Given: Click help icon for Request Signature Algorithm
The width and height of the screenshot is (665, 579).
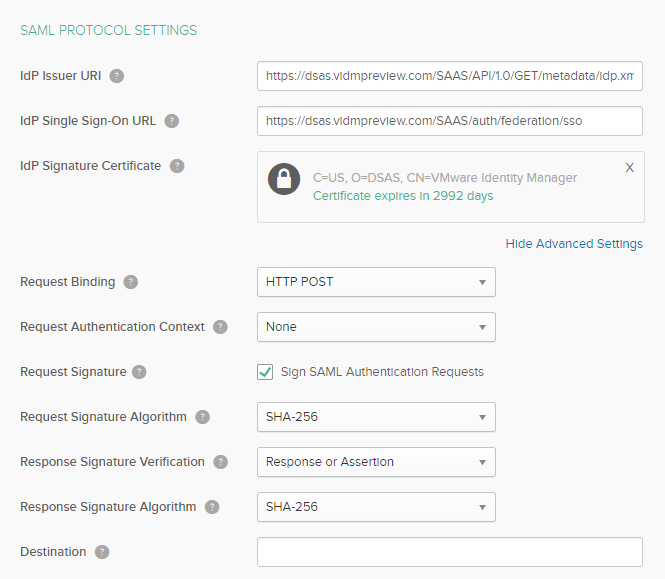Looking at the screenshot, I should [202, 417].
